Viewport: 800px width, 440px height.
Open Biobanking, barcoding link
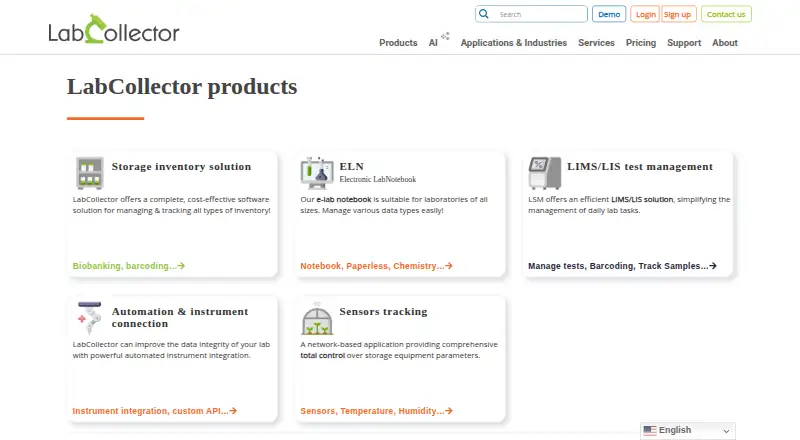[129, 266]
